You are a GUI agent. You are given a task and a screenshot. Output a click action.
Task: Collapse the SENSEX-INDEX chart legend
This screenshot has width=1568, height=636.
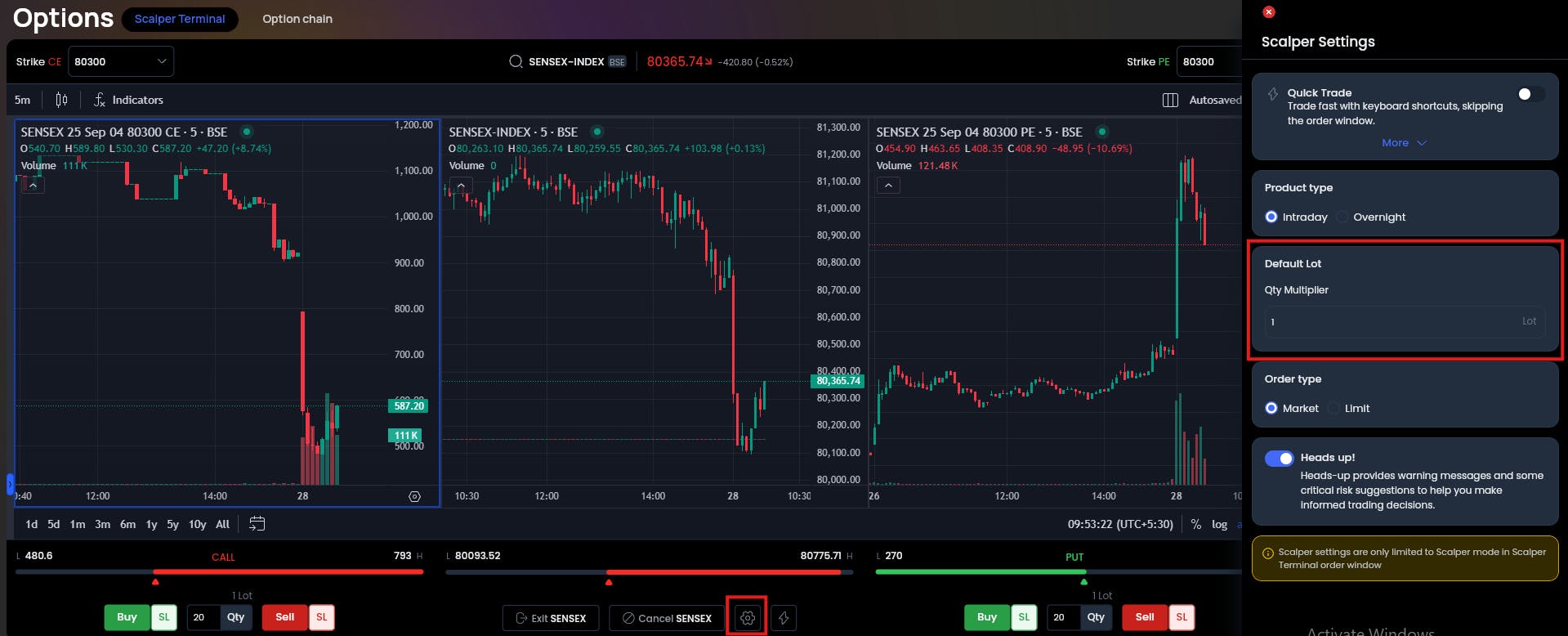(x=461, y=186)
